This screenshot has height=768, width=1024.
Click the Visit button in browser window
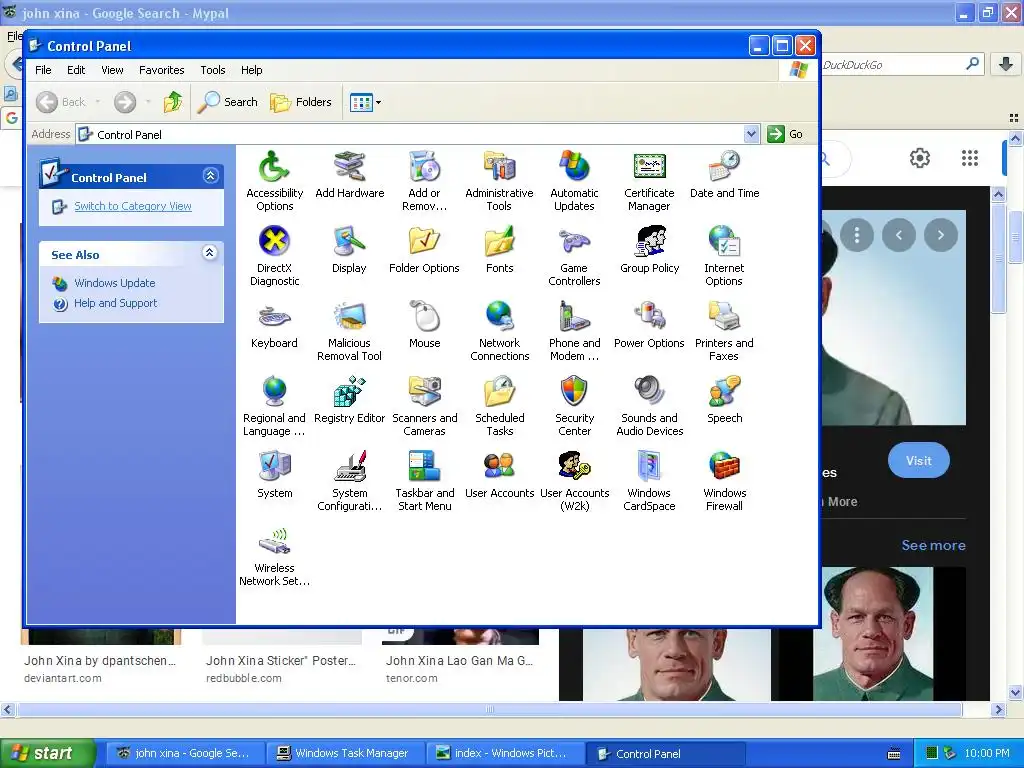click(x=918, y=460)
